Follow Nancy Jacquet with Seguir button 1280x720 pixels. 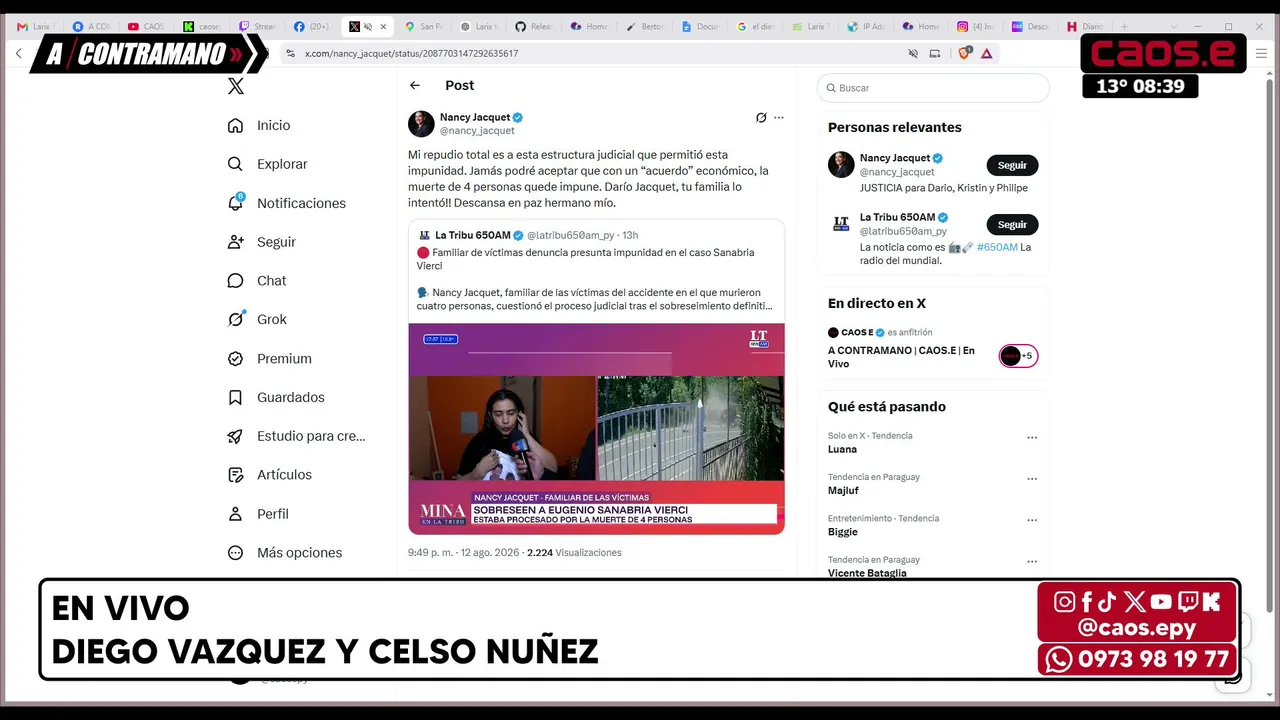click(x=1012, y=166)
